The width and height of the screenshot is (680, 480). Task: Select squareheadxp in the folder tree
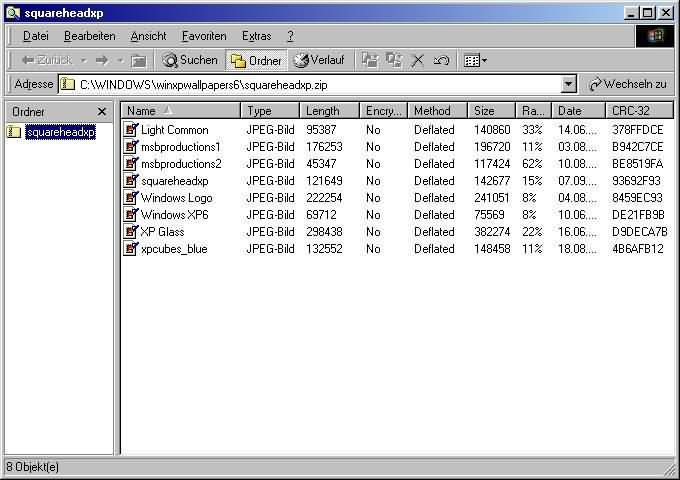tap(60, 132)
